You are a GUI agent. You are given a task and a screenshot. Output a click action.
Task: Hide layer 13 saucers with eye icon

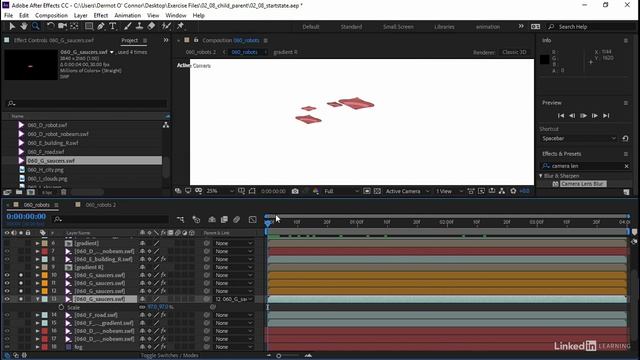click(x=7, y=299)
